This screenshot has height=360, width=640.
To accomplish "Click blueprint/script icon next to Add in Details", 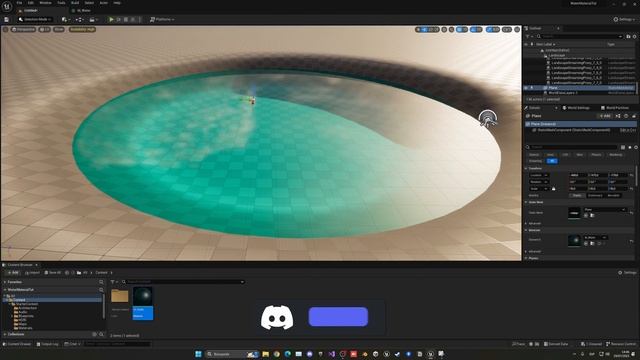I will click(618, 116).
